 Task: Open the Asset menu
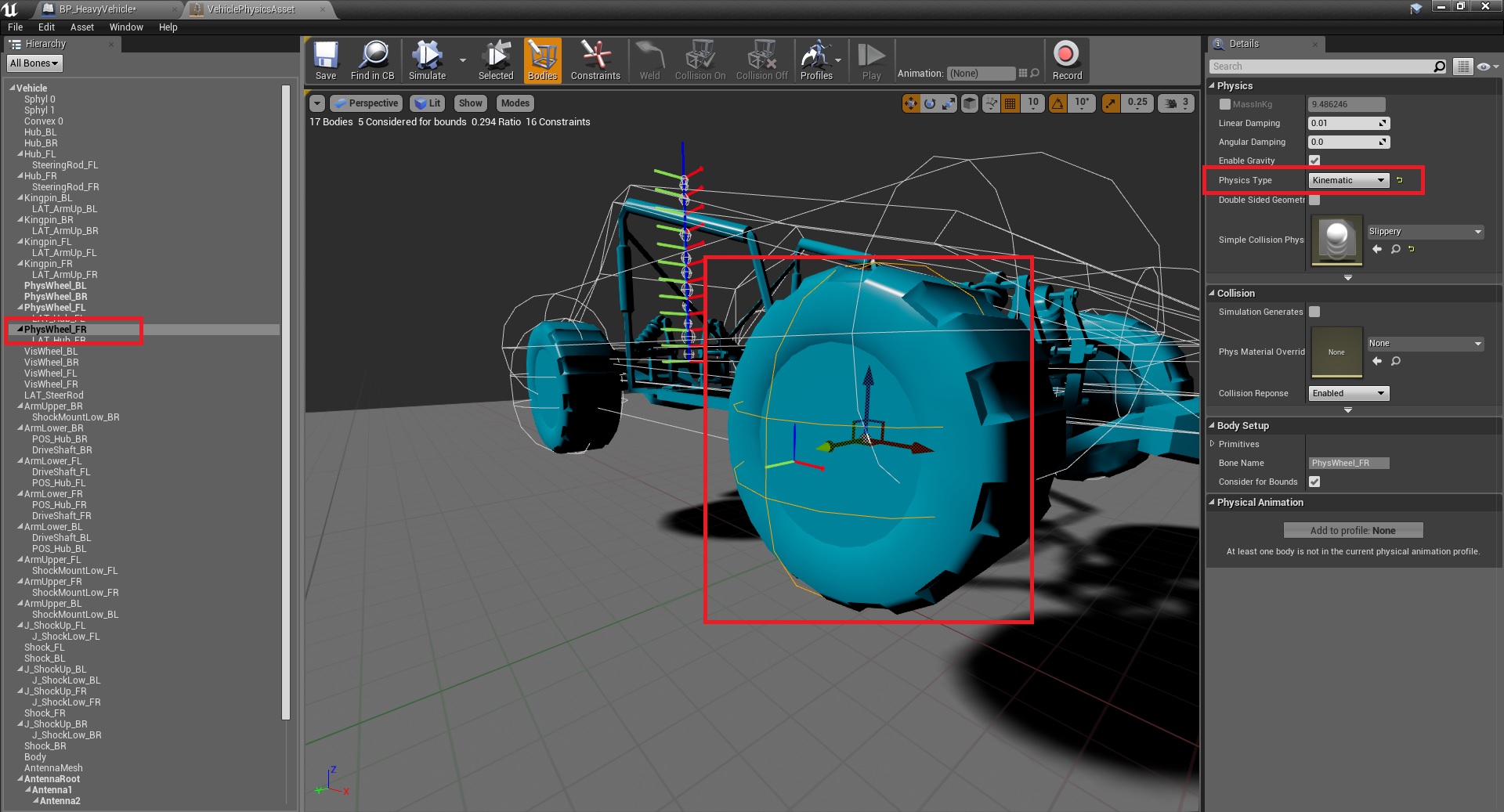[81, 27]
